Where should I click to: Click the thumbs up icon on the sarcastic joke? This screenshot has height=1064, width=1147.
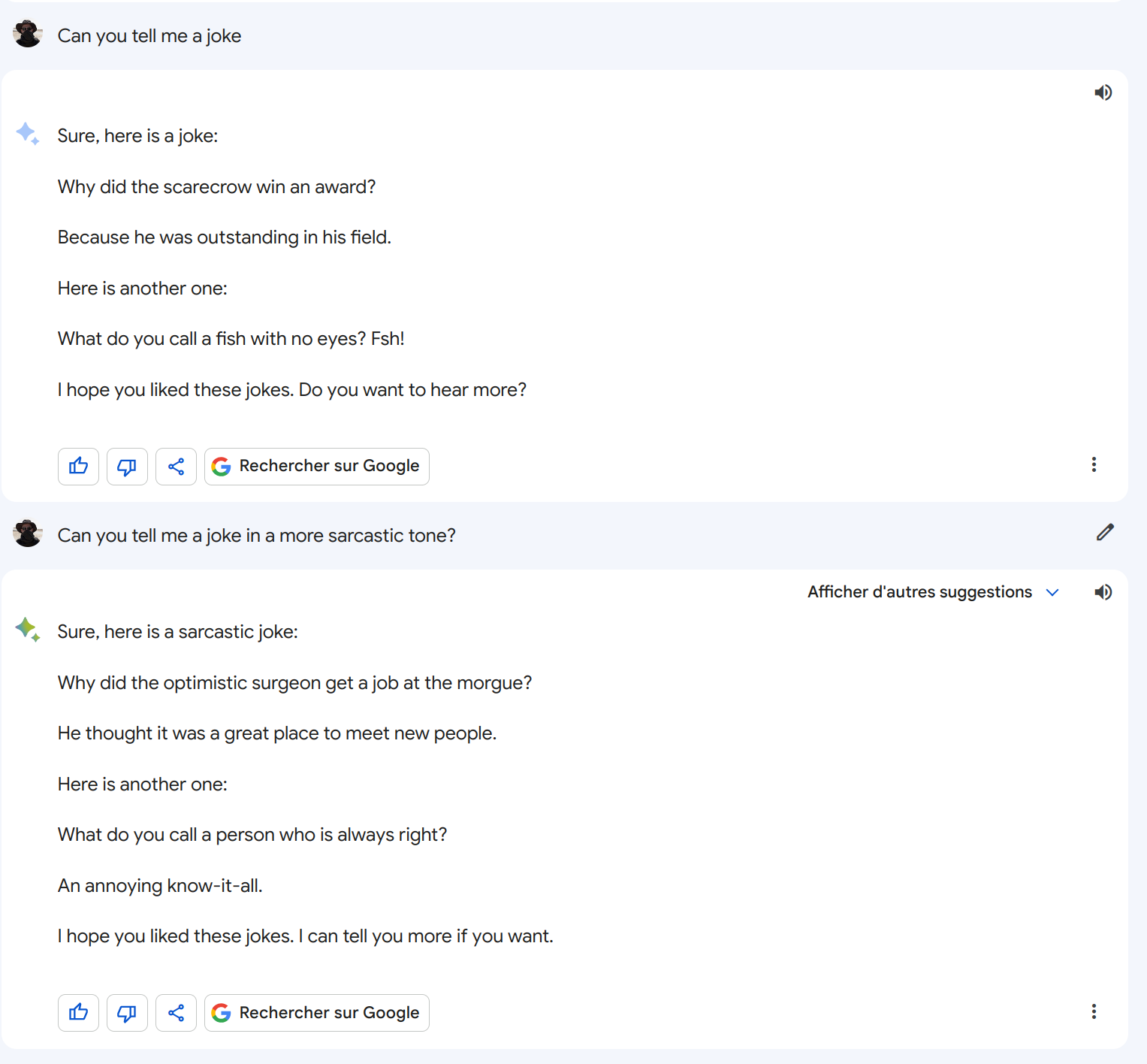point(78,1013)
